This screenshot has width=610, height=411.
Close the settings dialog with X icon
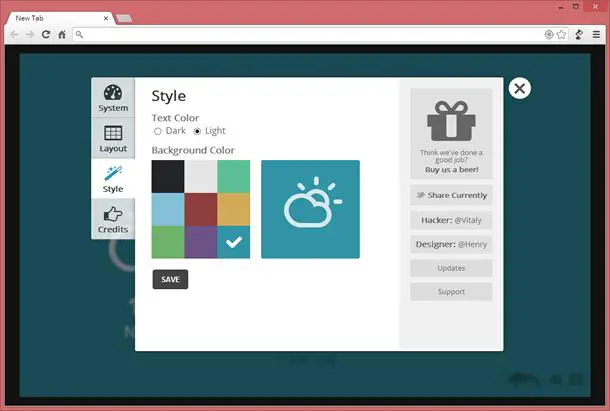[x=519, y=88]
